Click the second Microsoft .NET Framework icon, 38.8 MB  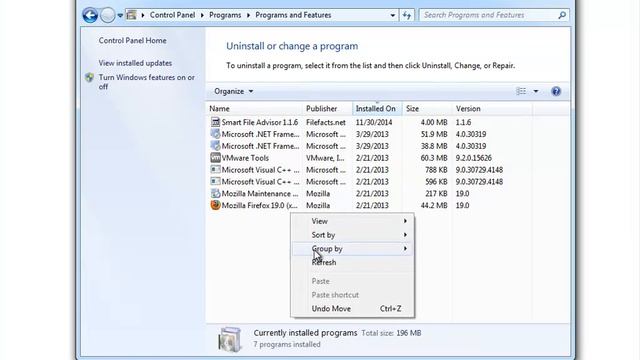point(215,146)
